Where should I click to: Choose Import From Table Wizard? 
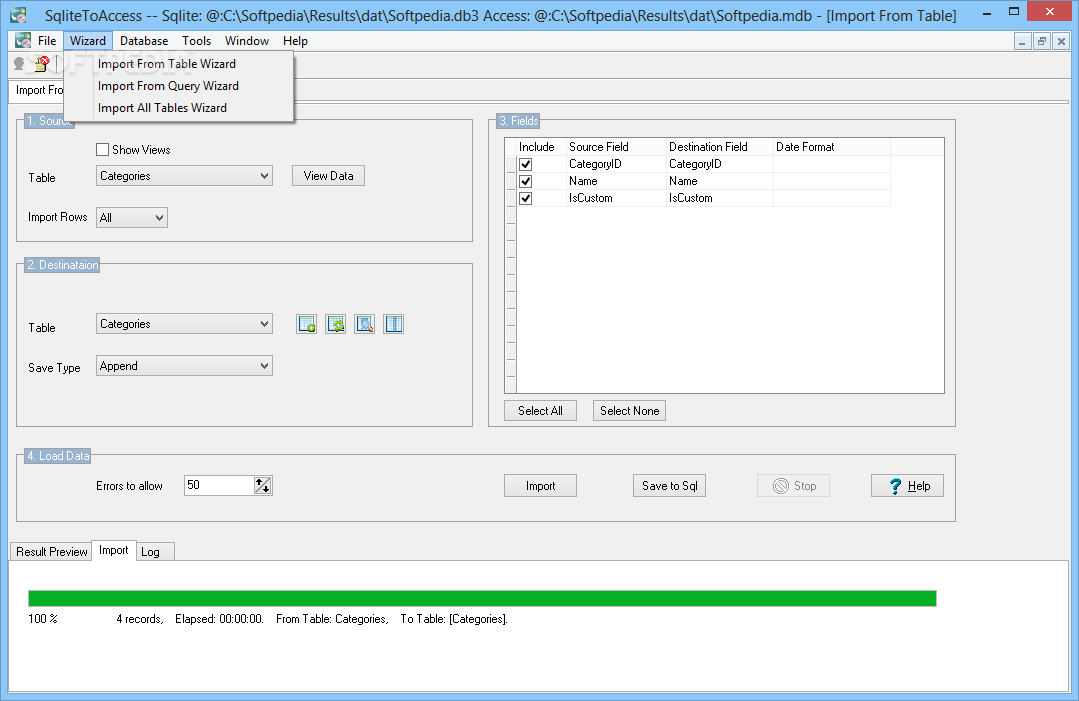click(179, 64)
